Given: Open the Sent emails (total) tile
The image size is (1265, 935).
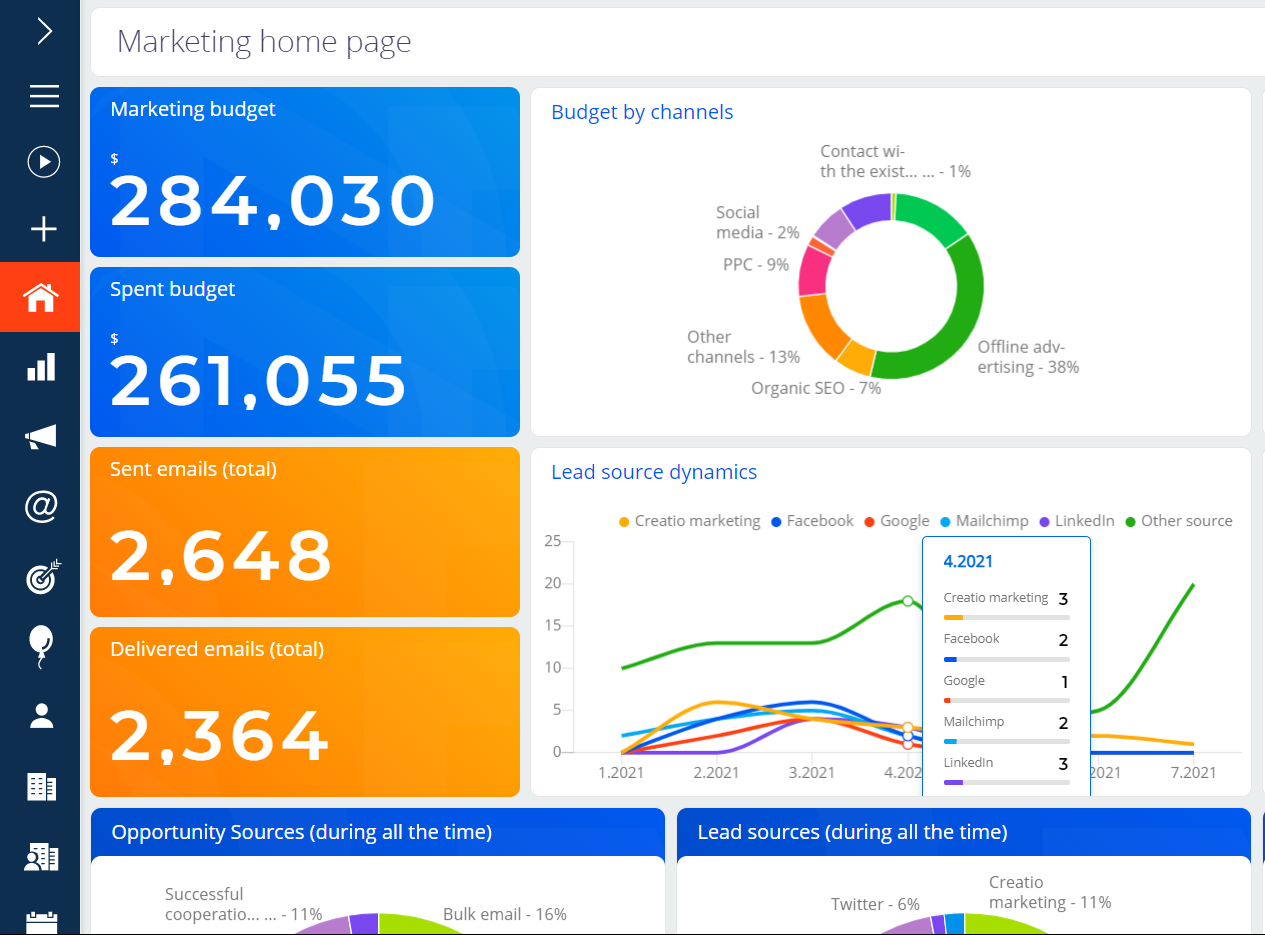Looking at the screenshot, I should 305,532.
